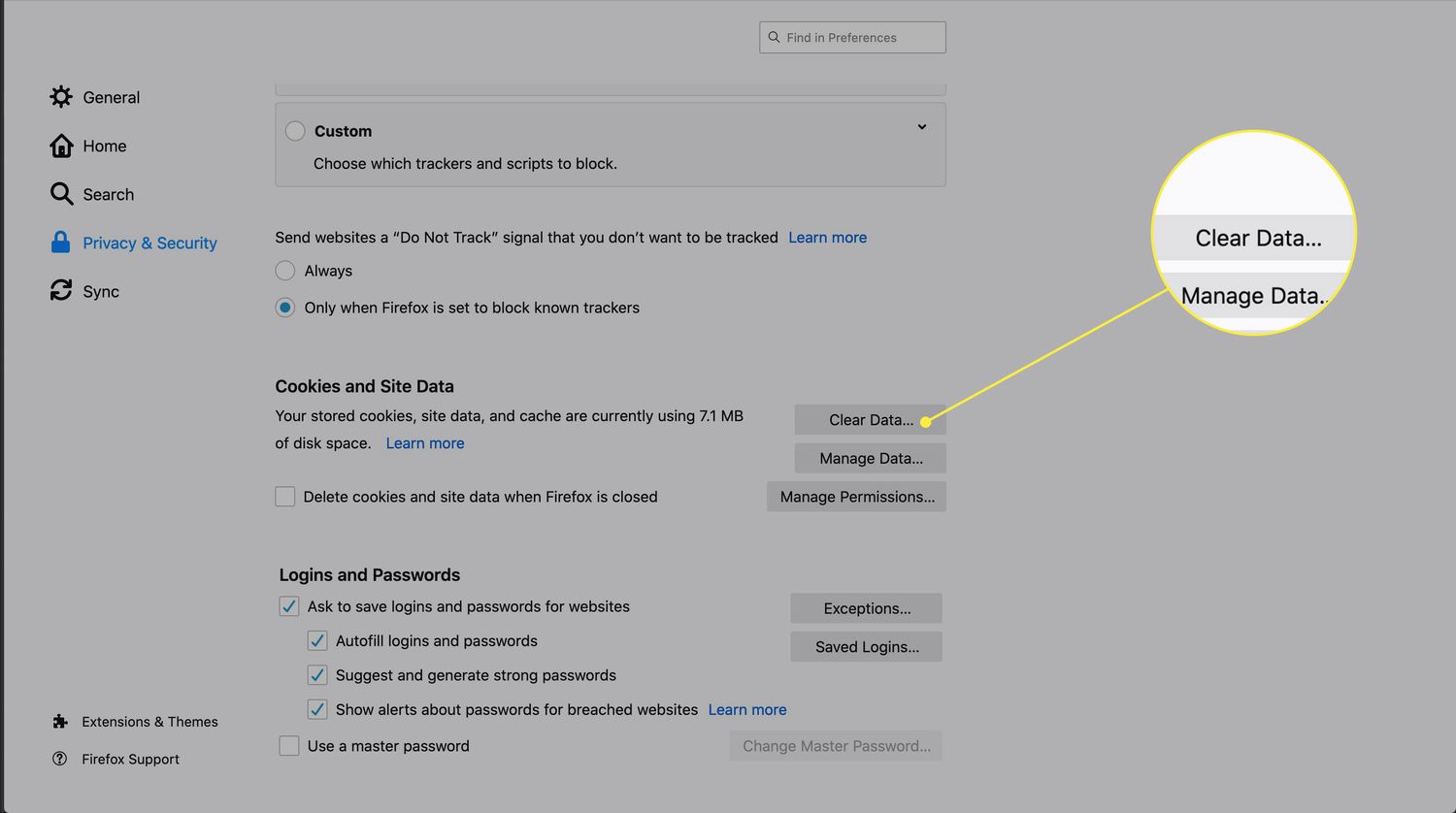
Task: Select the Custom tracking protection radio button
Action: pyautogui.click(x=295, y=131)
